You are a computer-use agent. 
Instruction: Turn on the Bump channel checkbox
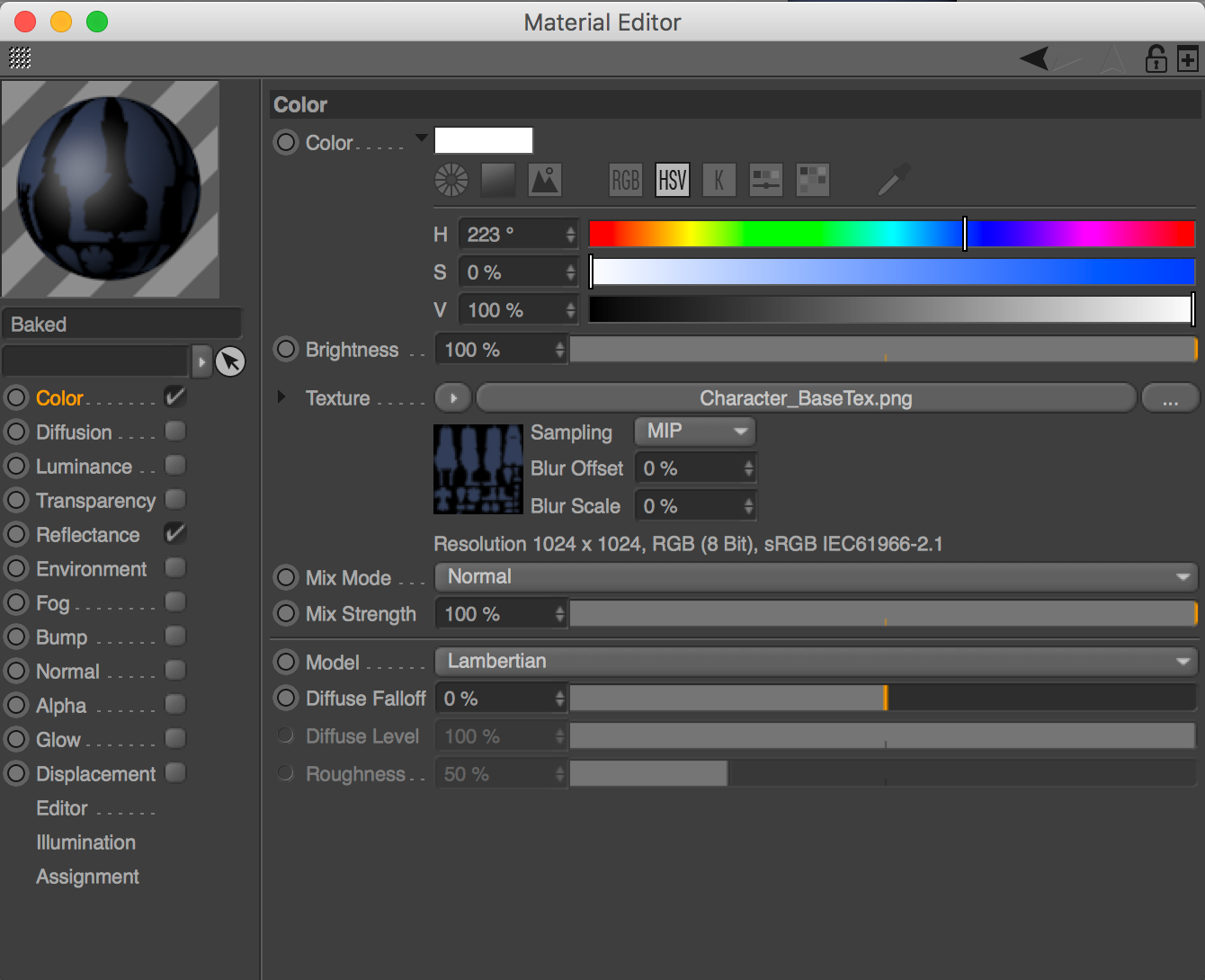point(175,637)
